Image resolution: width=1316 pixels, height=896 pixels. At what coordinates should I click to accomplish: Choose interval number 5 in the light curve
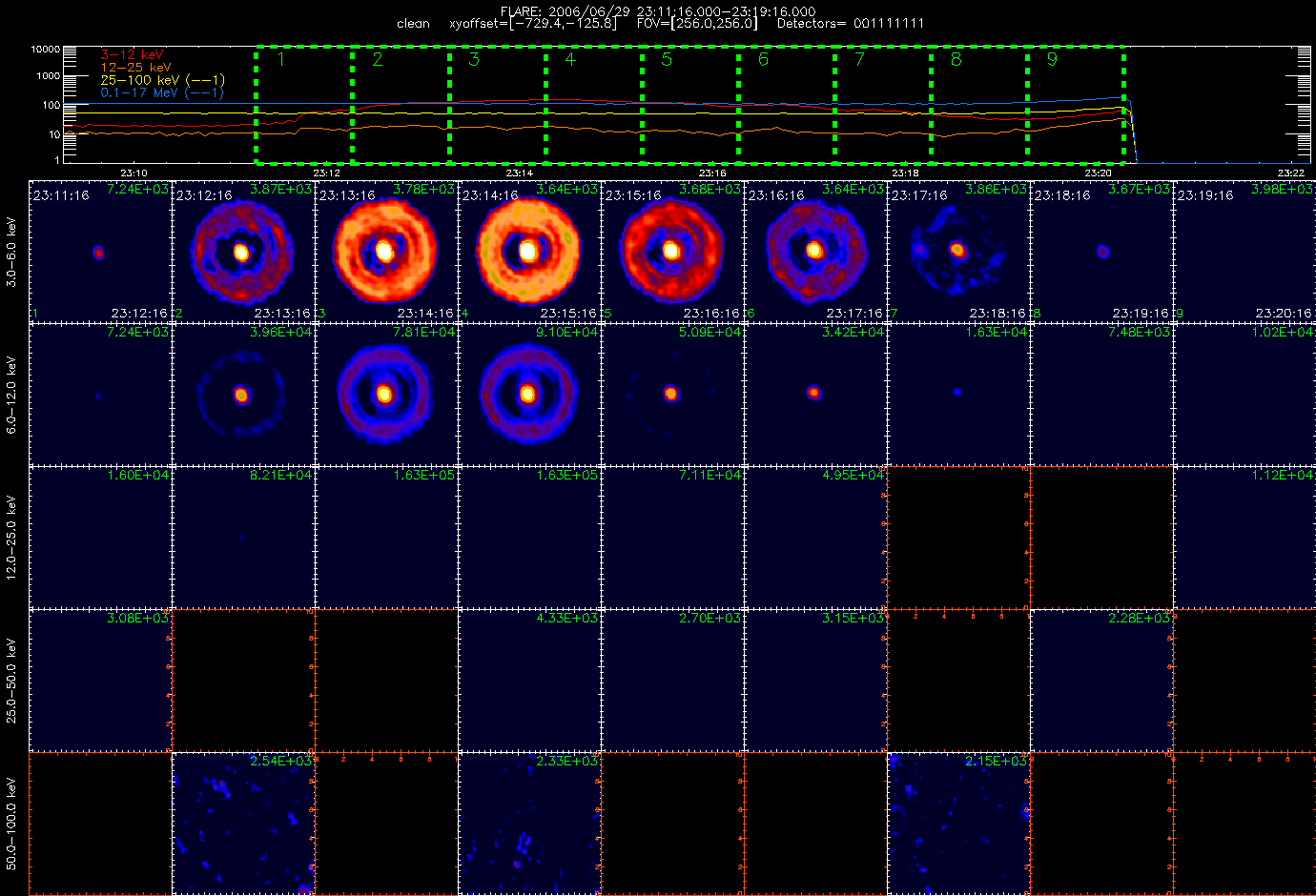click(x=667, y=59)
